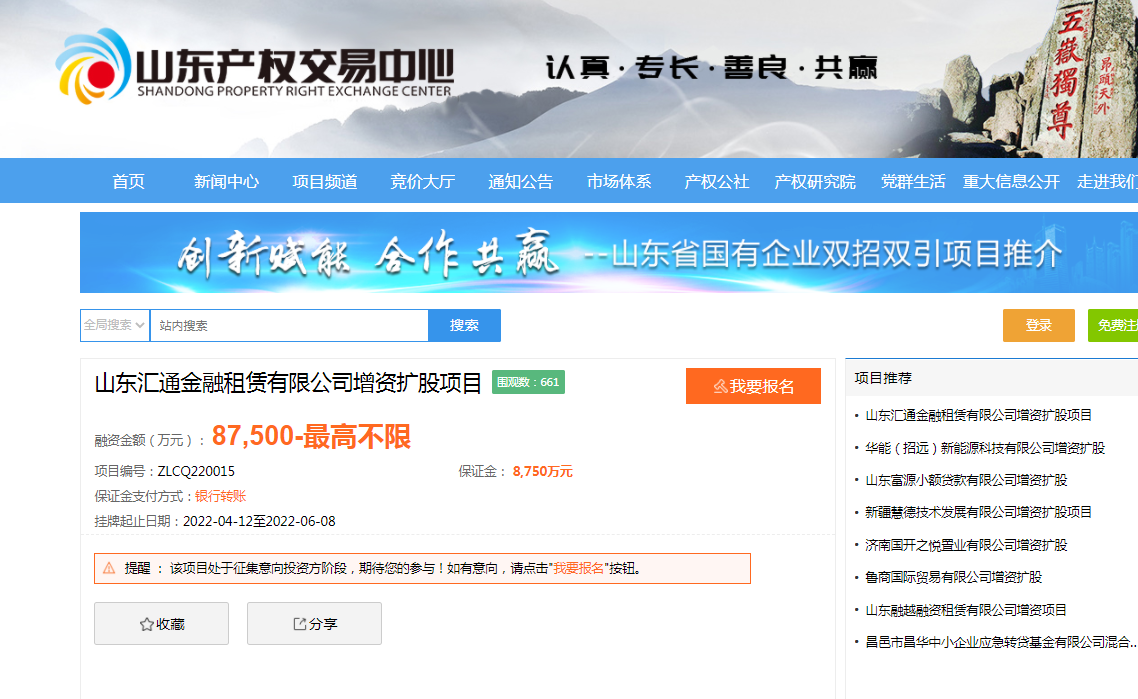Screen dimensions: 1138x699
Task: Open the 通知公告 menu
Action: point(520,181)
